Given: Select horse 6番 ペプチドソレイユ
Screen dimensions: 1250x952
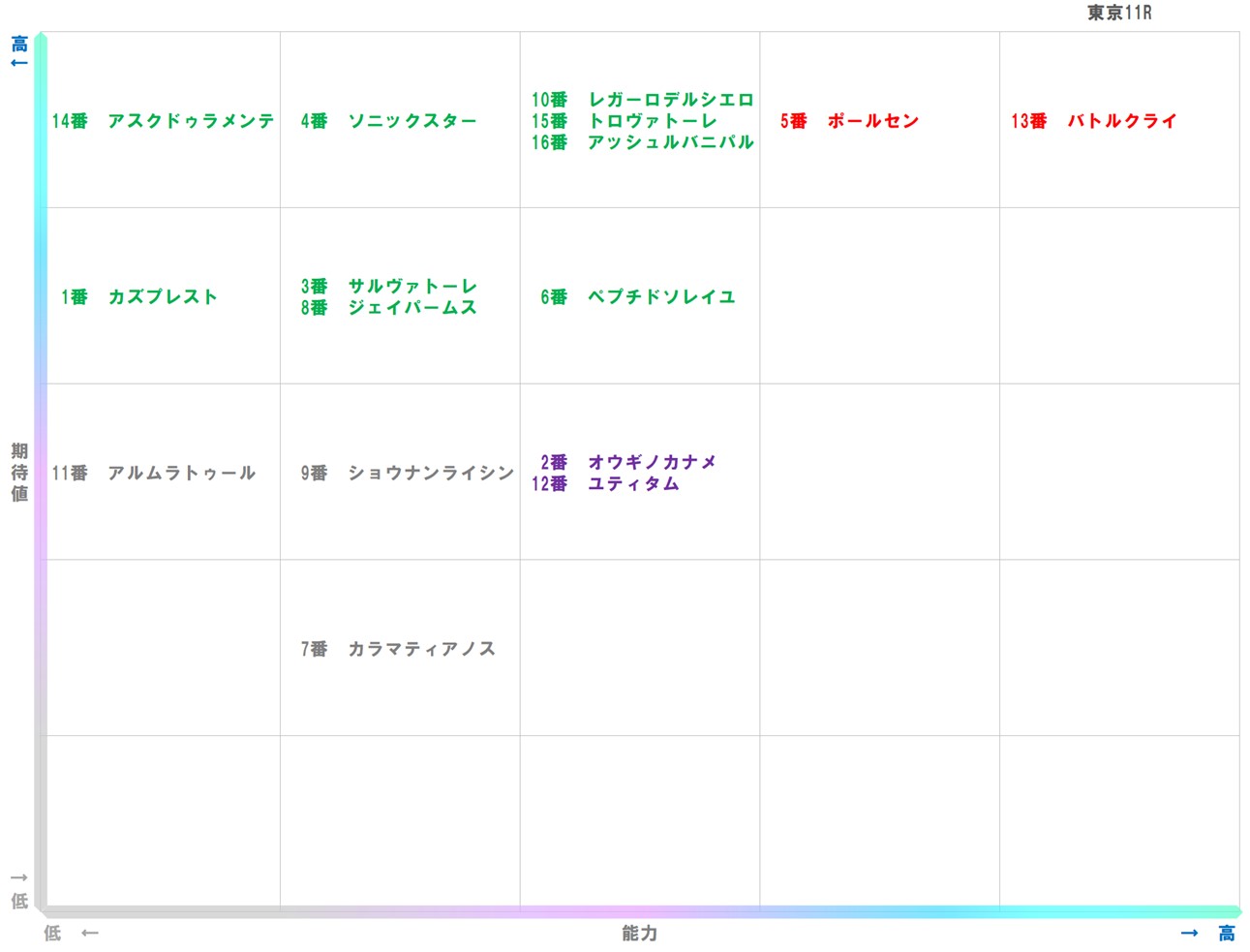Looking at the screenshot, I should [x=638, y=297].
